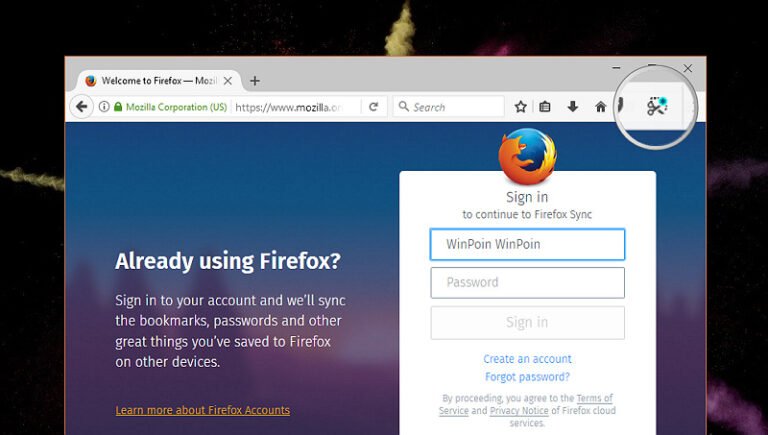Open the site information icon
The image size is (768, 435).
coord(104,107)
